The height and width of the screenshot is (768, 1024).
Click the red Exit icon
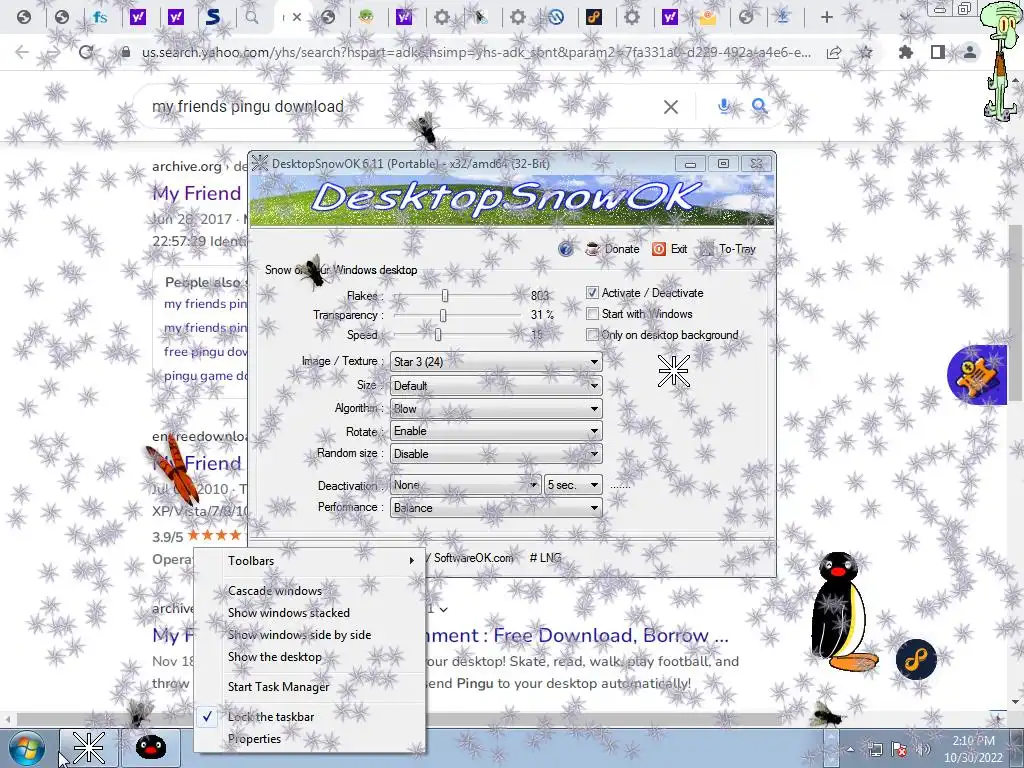coord(659,249)
